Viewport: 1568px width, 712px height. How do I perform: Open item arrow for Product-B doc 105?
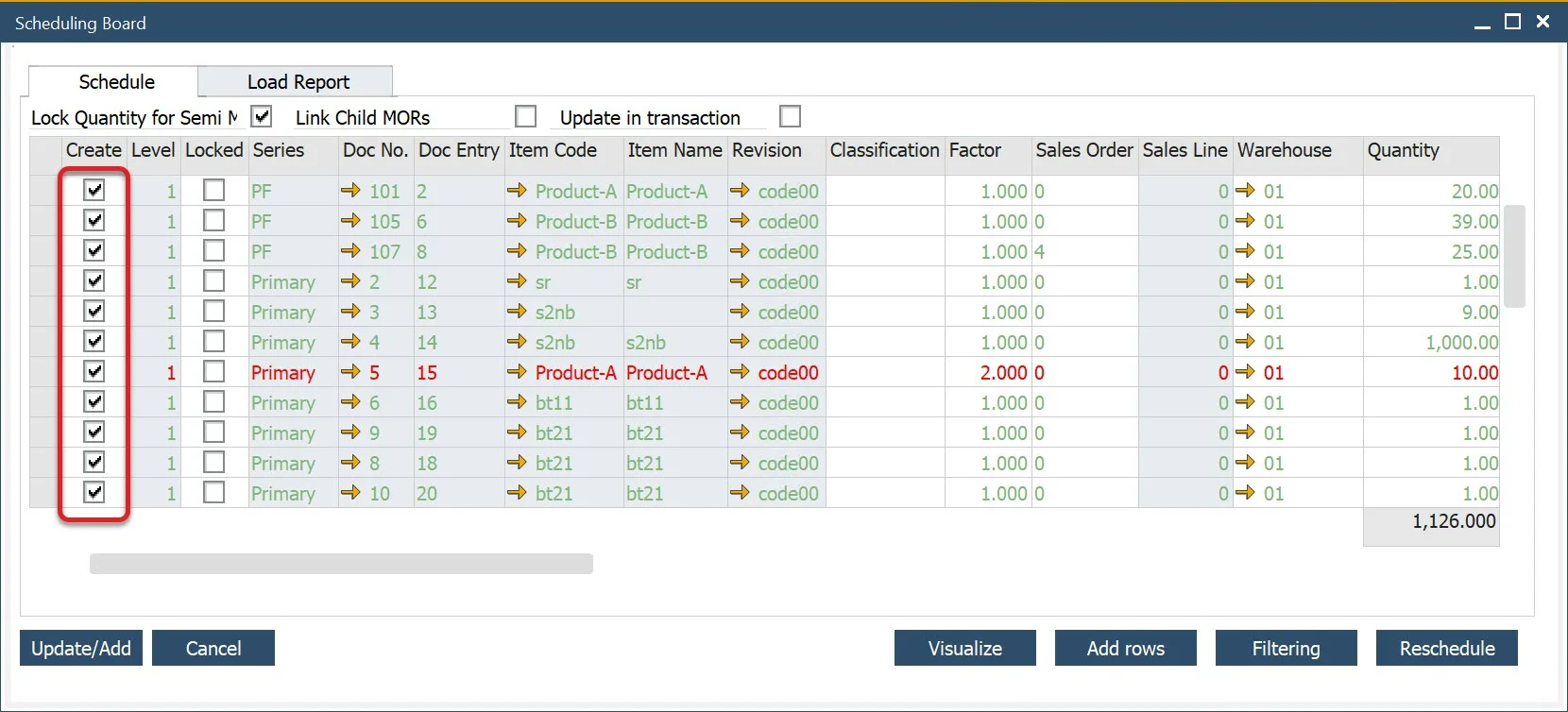tap(517, 221)
